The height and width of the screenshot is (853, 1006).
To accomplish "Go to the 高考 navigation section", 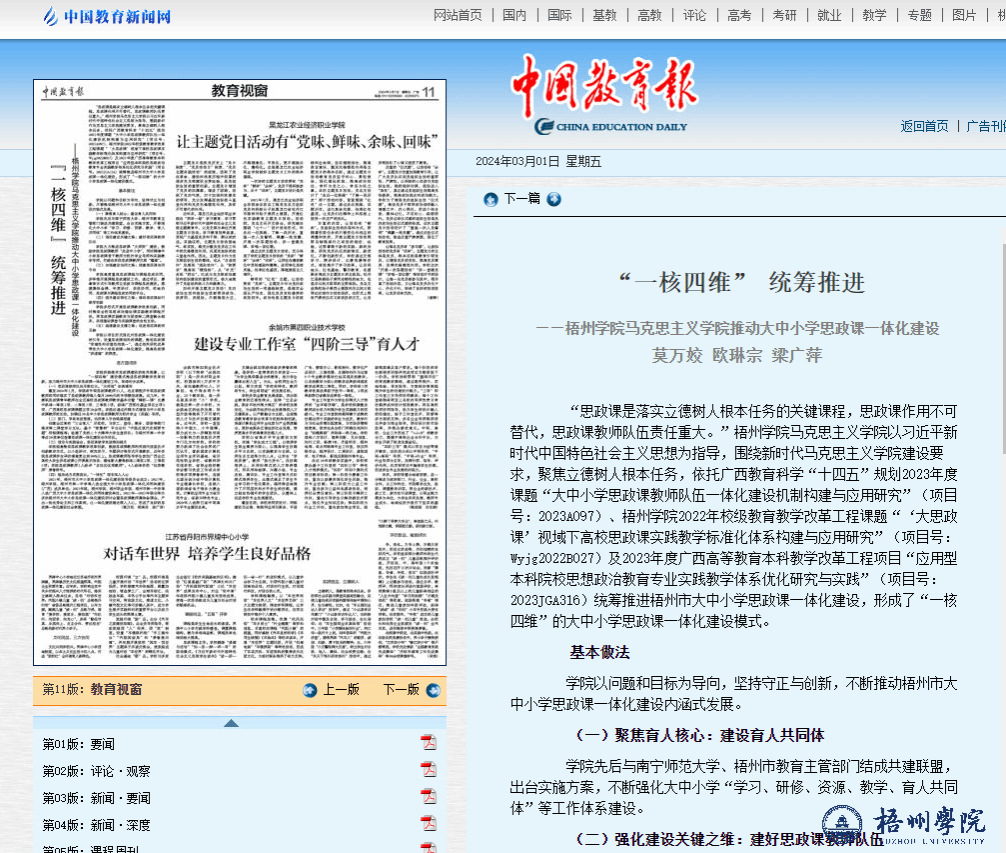I will pos(739,15).
